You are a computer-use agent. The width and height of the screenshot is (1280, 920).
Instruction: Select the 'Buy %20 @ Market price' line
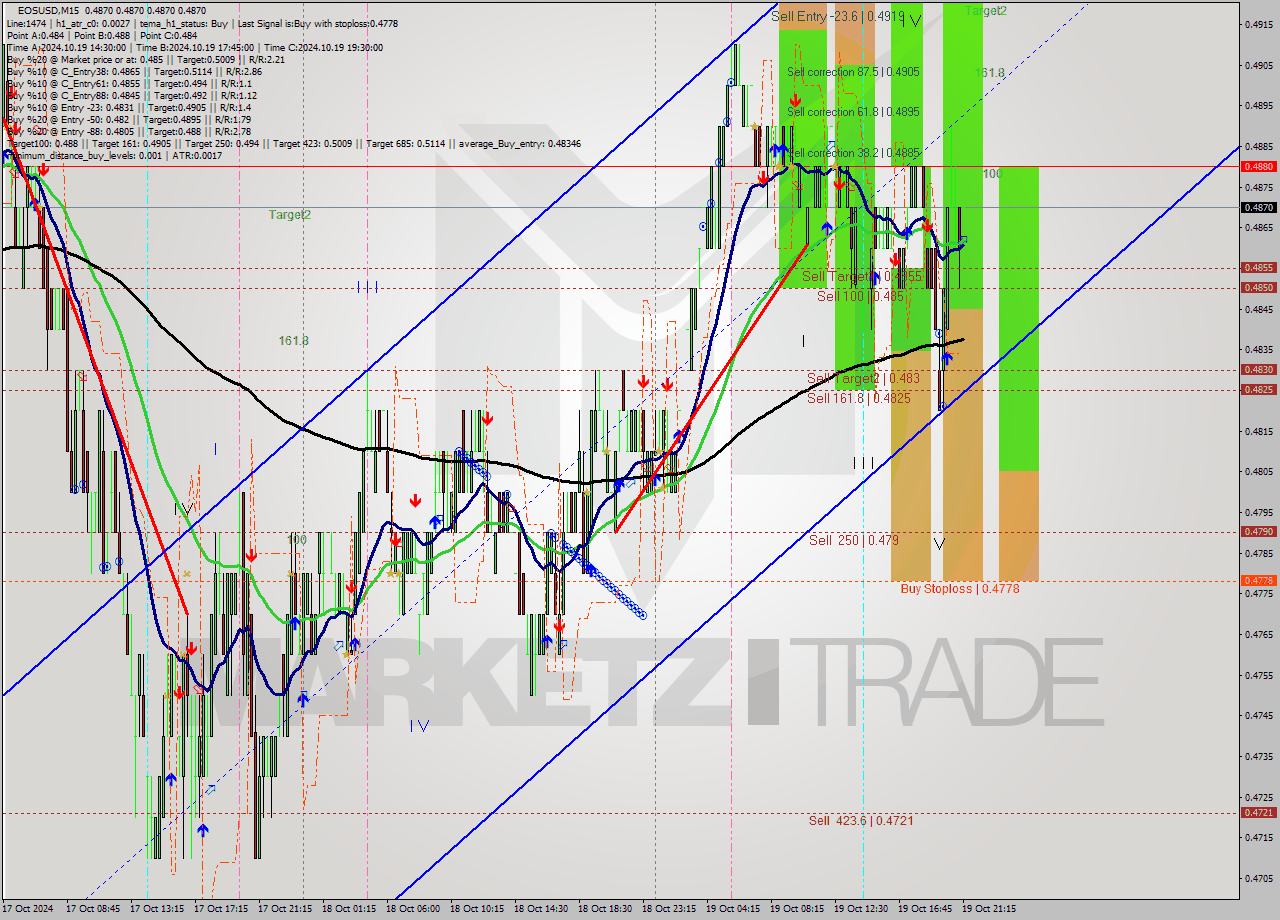145,59
